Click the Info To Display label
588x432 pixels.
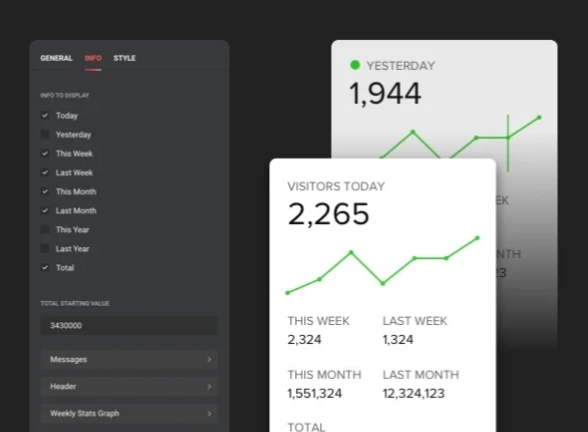coord(64,95)
